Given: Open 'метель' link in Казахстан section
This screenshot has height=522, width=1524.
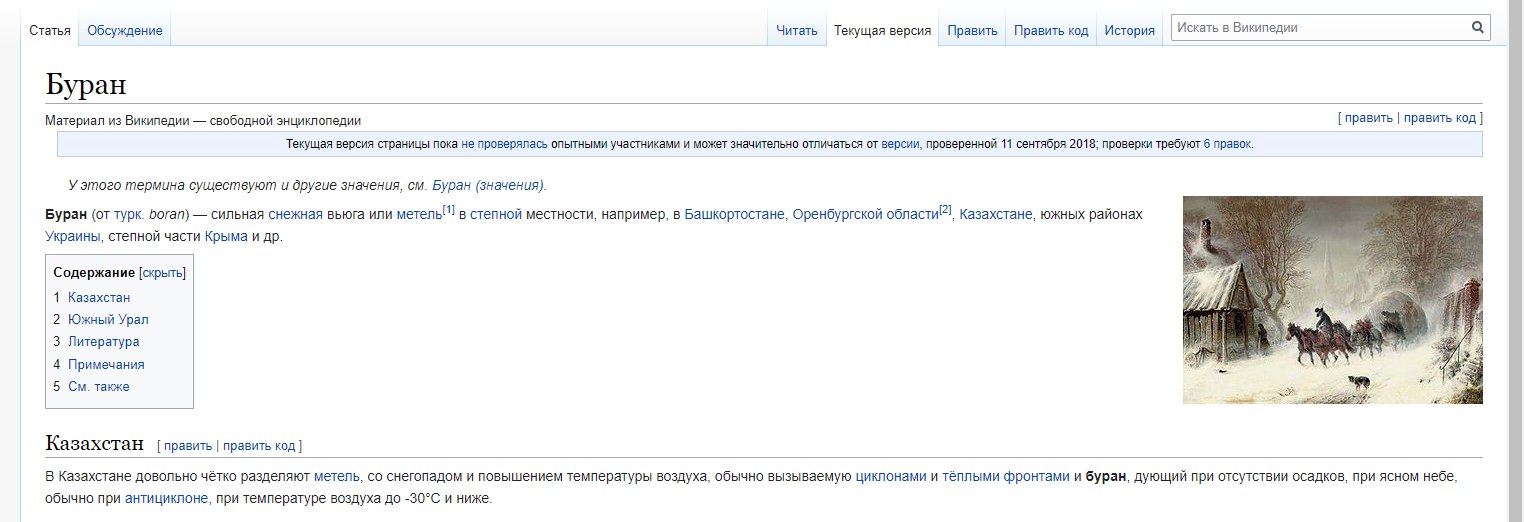Looking at the screenshot, I should (337, 476).
